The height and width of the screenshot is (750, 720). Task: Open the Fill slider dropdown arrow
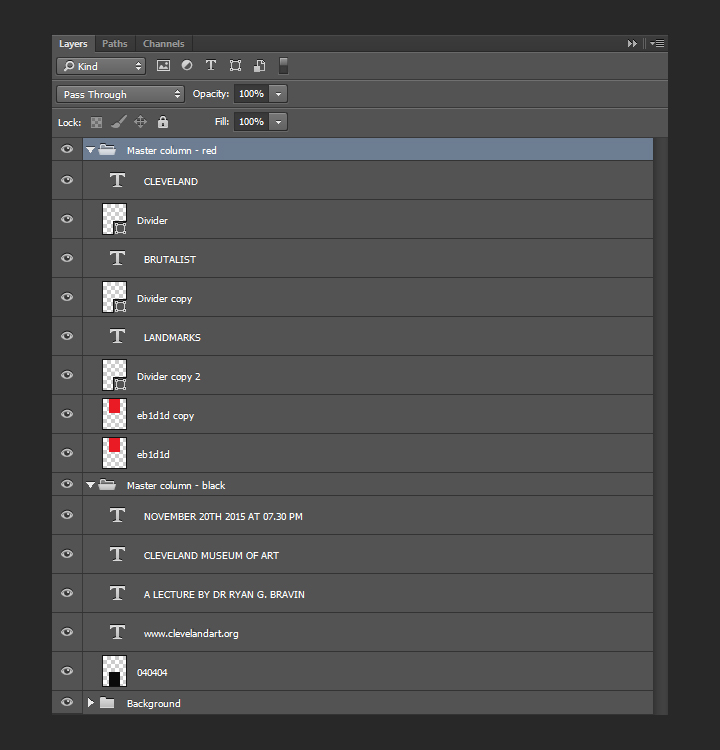coord(278,122)
